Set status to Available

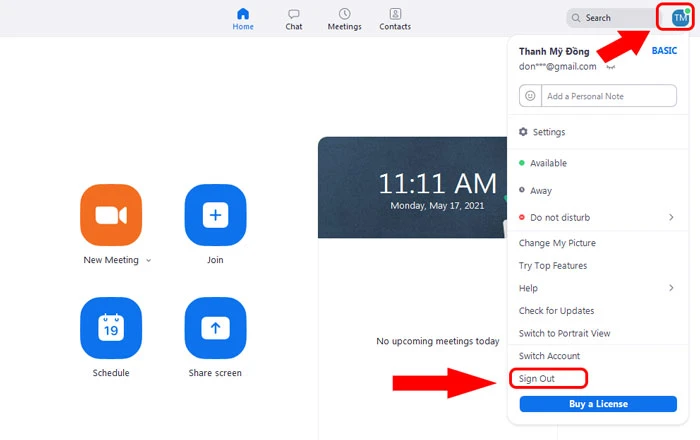[549, 163]
